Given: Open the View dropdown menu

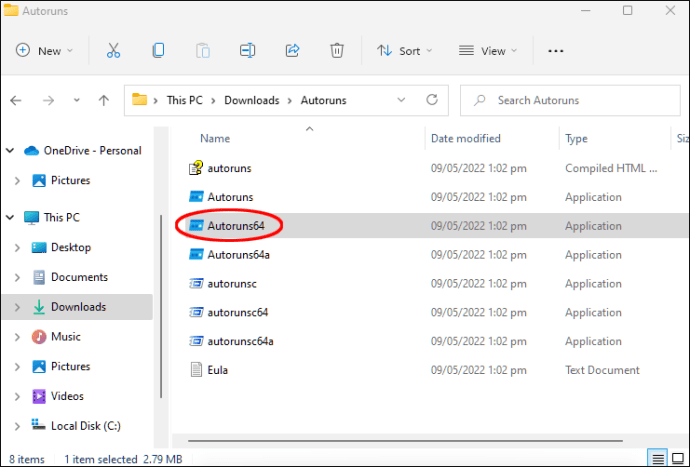Looking at the screenshot, I should [x=488, y=50].
